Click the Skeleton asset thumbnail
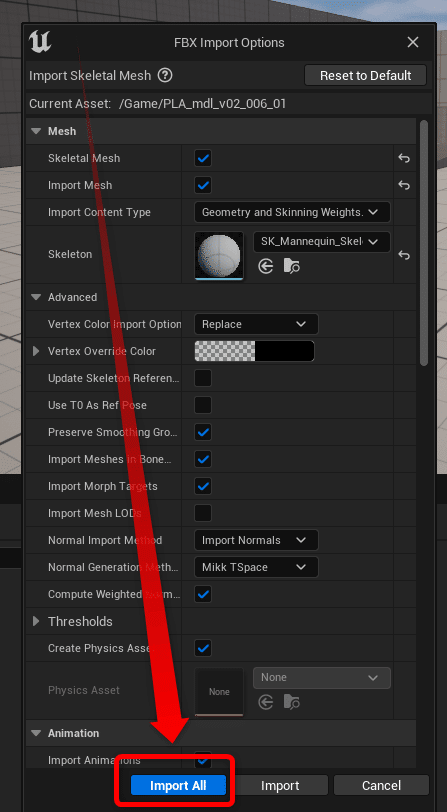Viewport: 447px width, 812px height. (219, 255)
